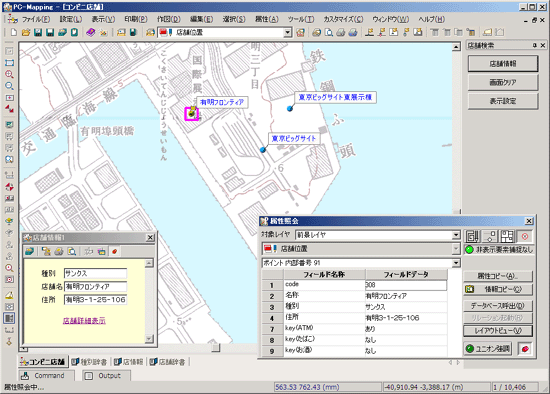Toggle the red circle icon button in 属性照会
Image resolution: width=550 pixels, height=394 pixels.
click(525, 236)
